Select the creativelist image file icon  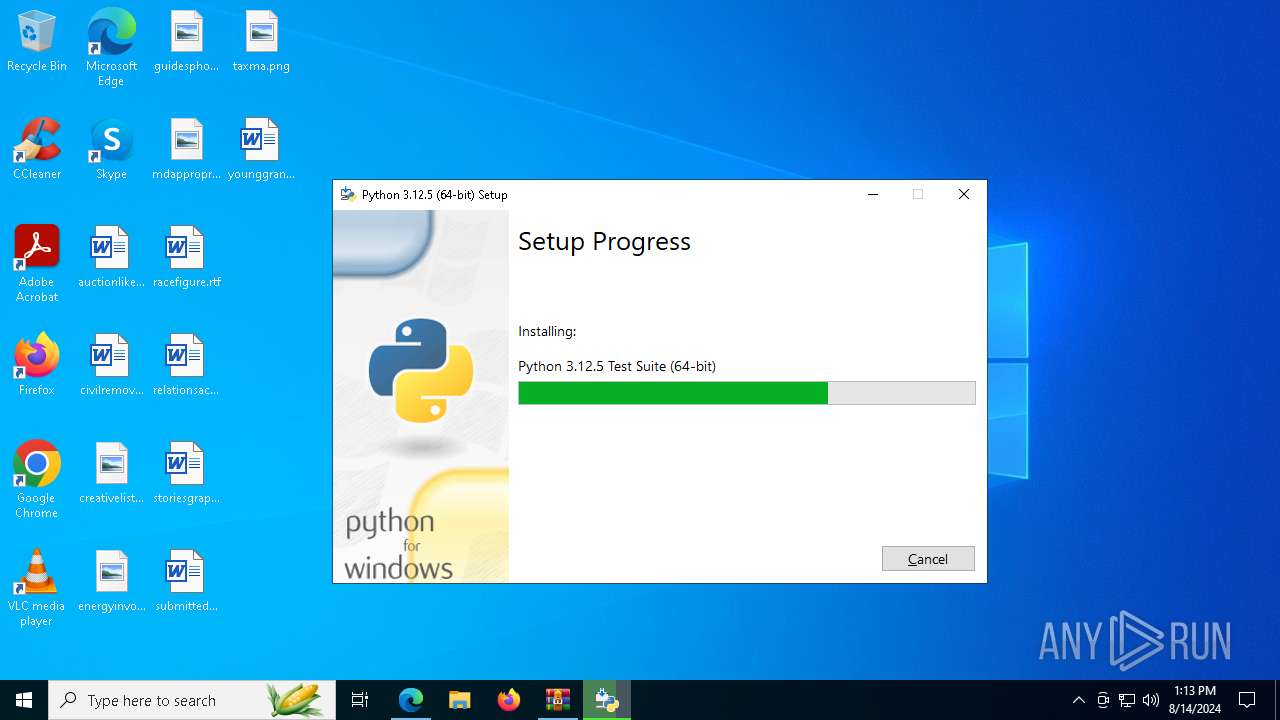[x=111, y=474]
